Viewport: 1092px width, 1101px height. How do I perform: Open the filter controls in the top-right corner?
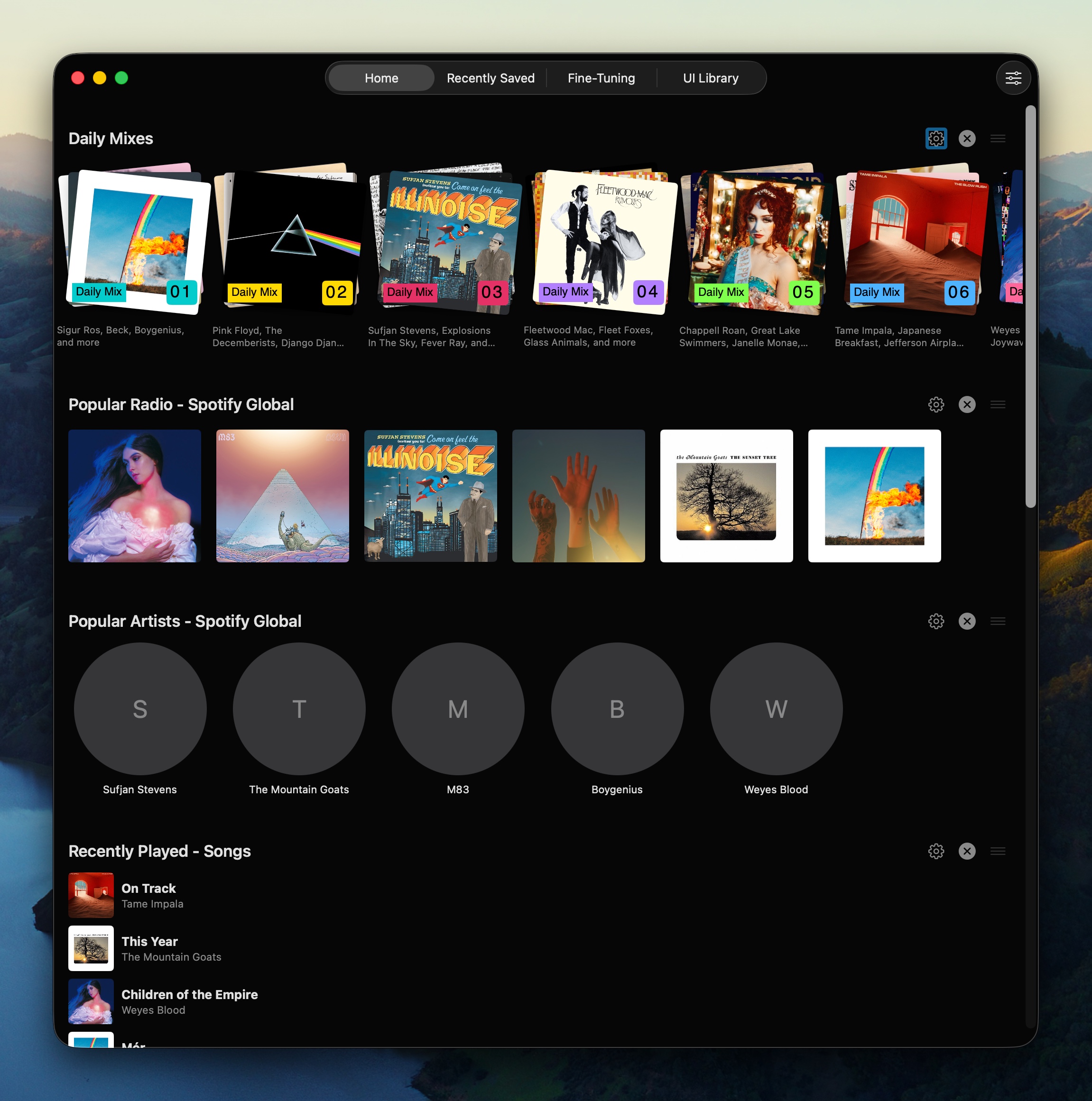(1014, 77)
